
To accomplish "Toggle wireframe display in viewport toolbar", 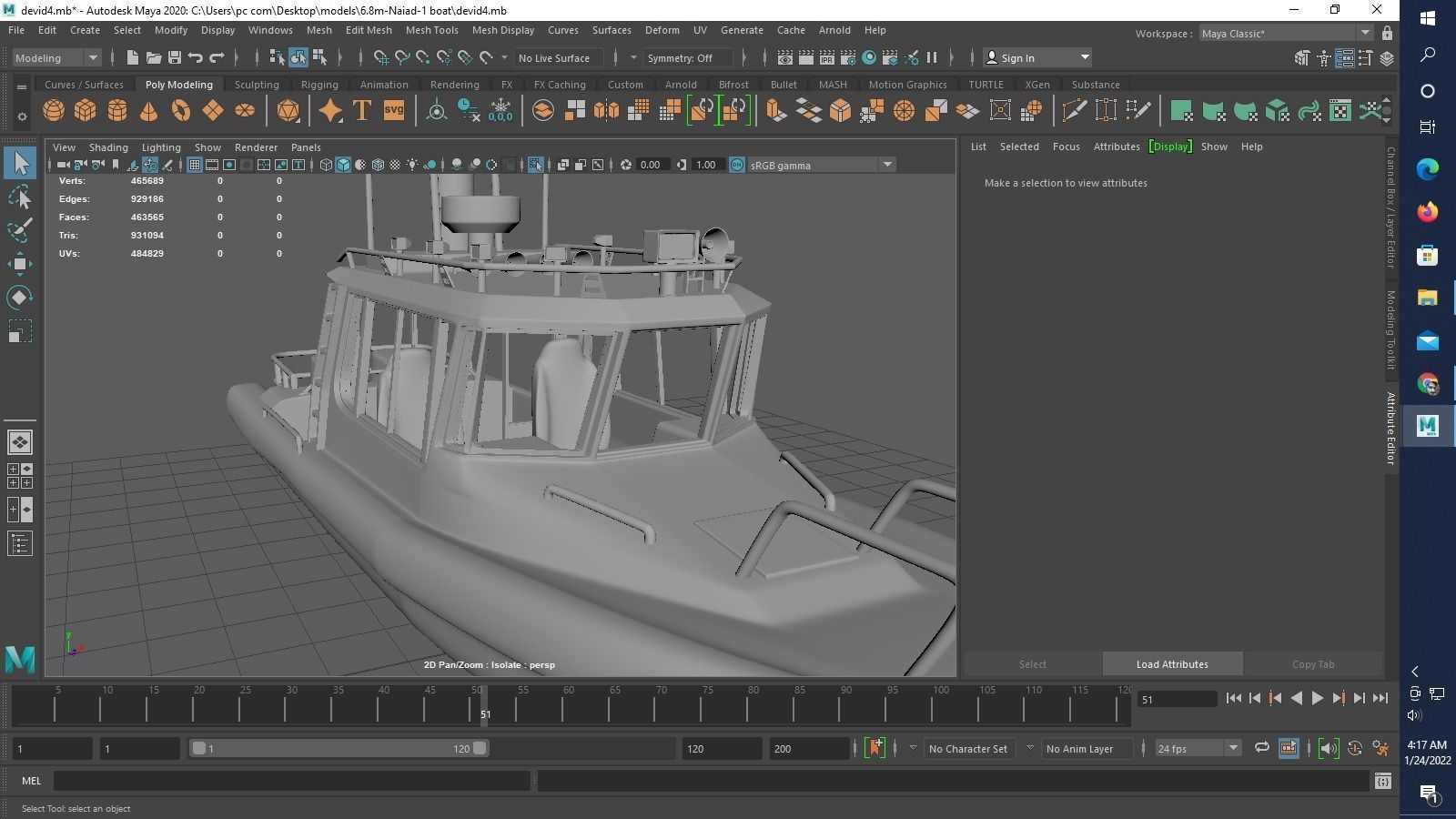I will pyautogui.click(x=326, y=165).
